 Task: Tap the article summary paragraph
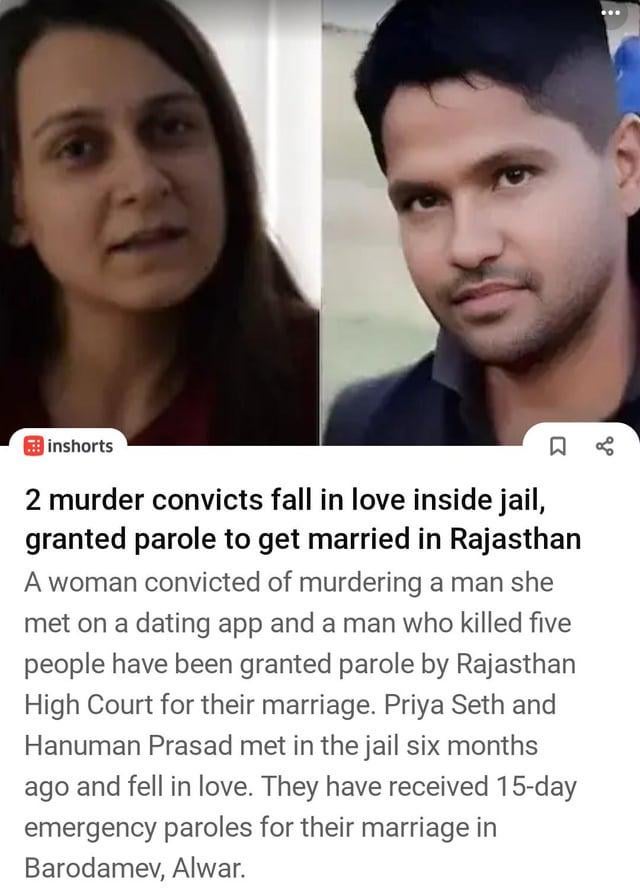[x=301, y=725]
